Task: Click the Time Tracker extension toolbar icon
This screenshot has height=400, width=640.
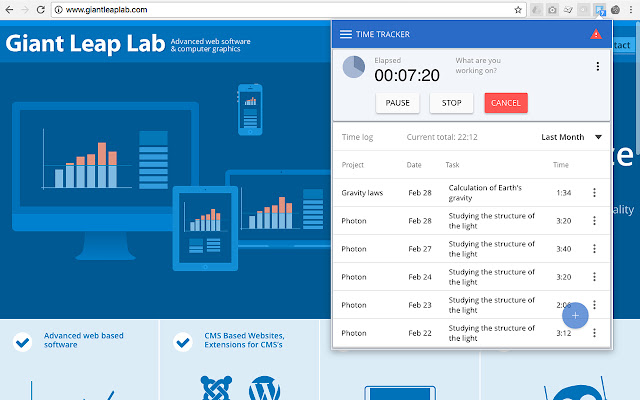Action: pyautogui.click(x=600, y=10)
